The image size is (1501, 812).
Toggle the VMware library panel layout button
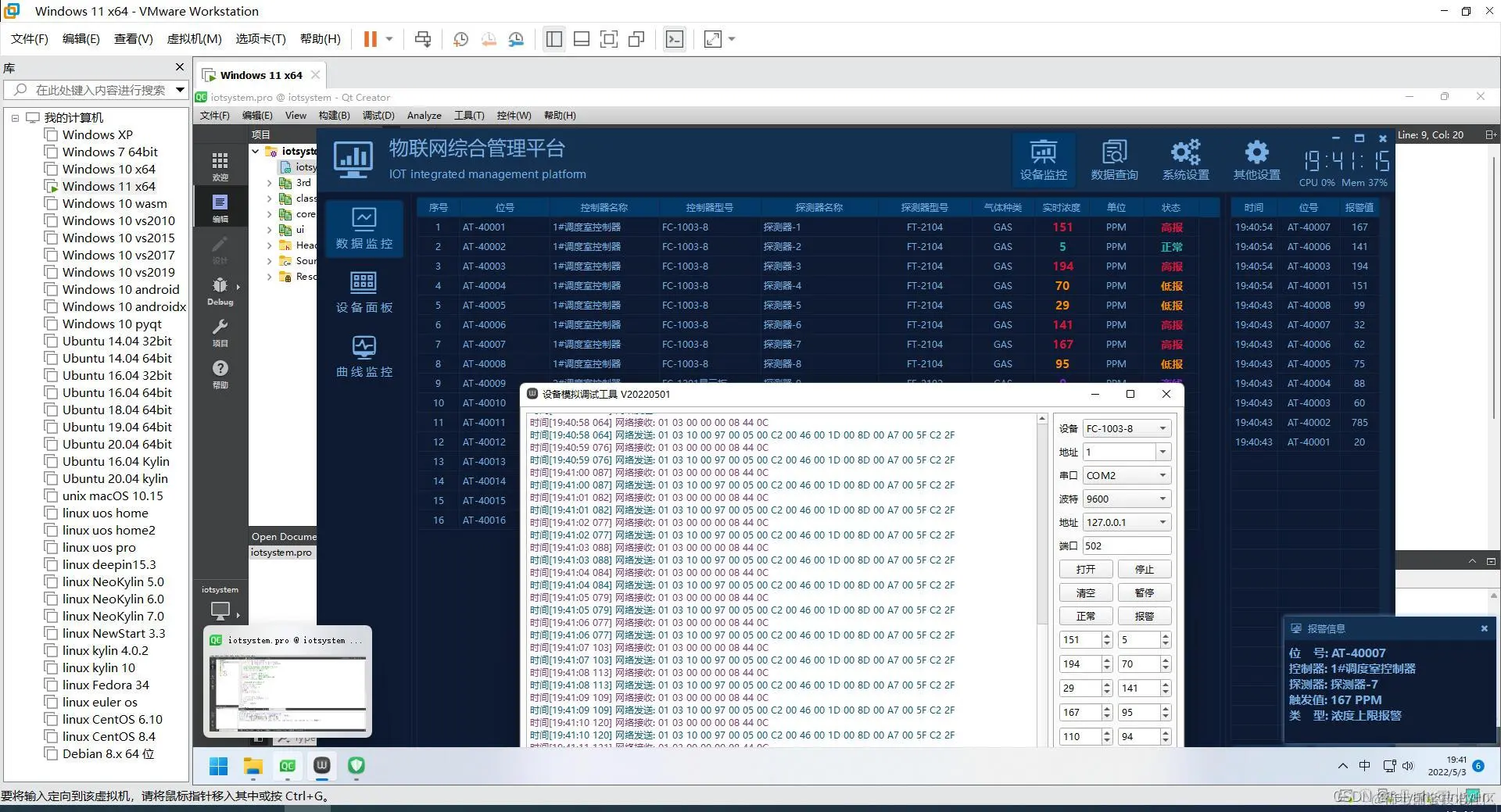tap(553, 38)
